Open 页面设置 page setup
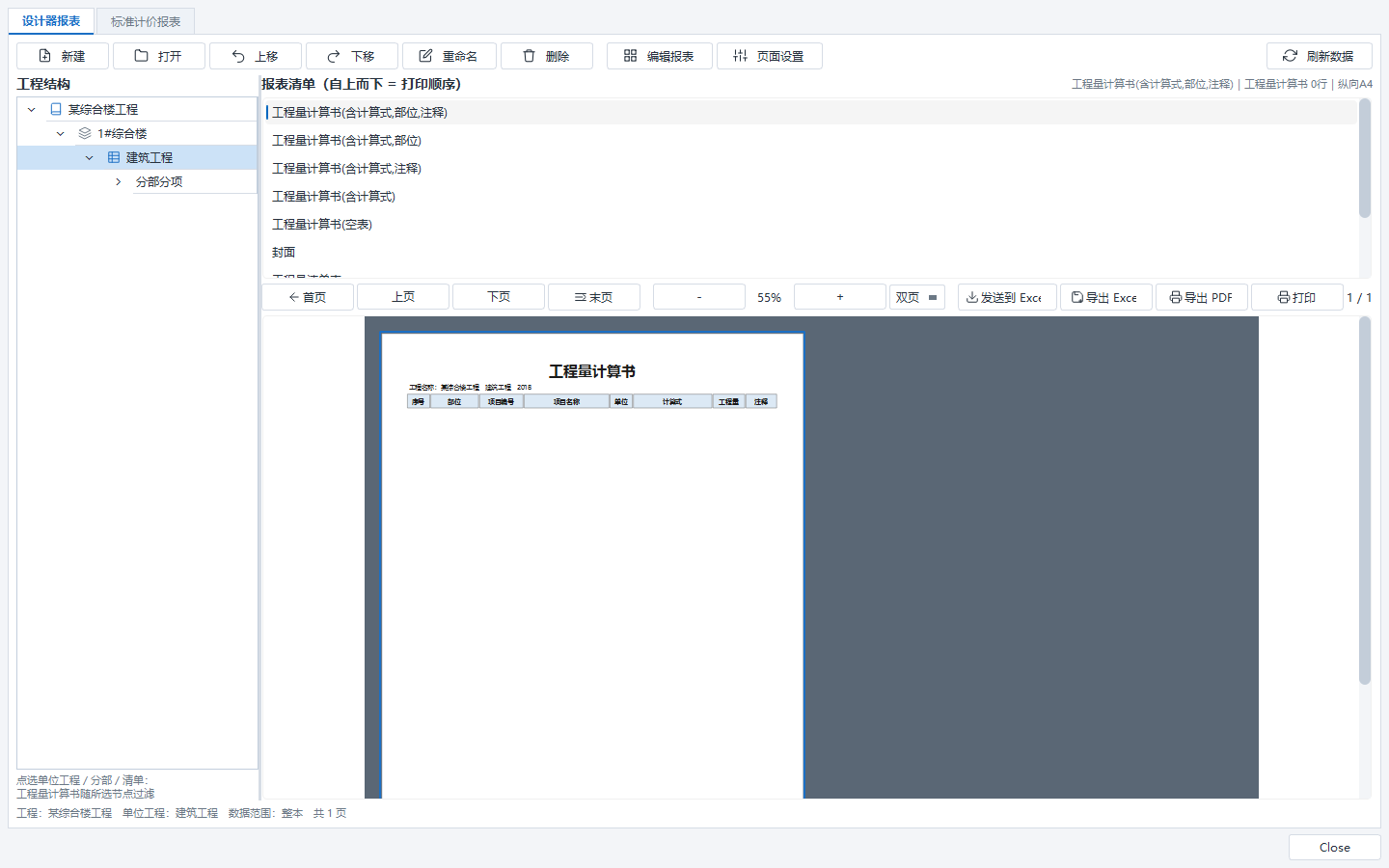Image resolution: width=1389 pixels, height=868 pixels. [x=770, y=56]
